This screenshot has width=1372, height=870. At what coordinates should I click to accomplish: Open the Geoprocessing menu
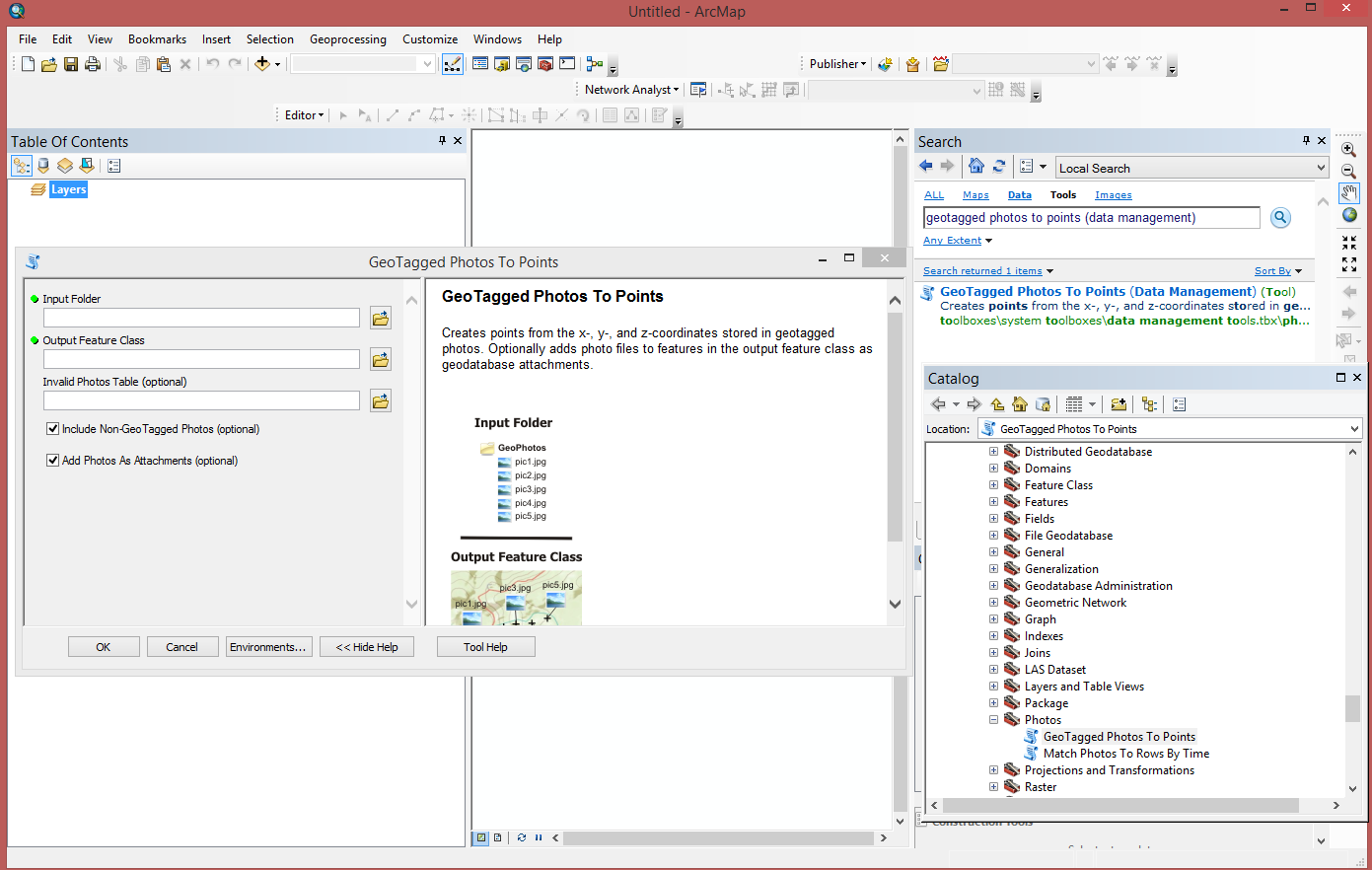(347, 39)
